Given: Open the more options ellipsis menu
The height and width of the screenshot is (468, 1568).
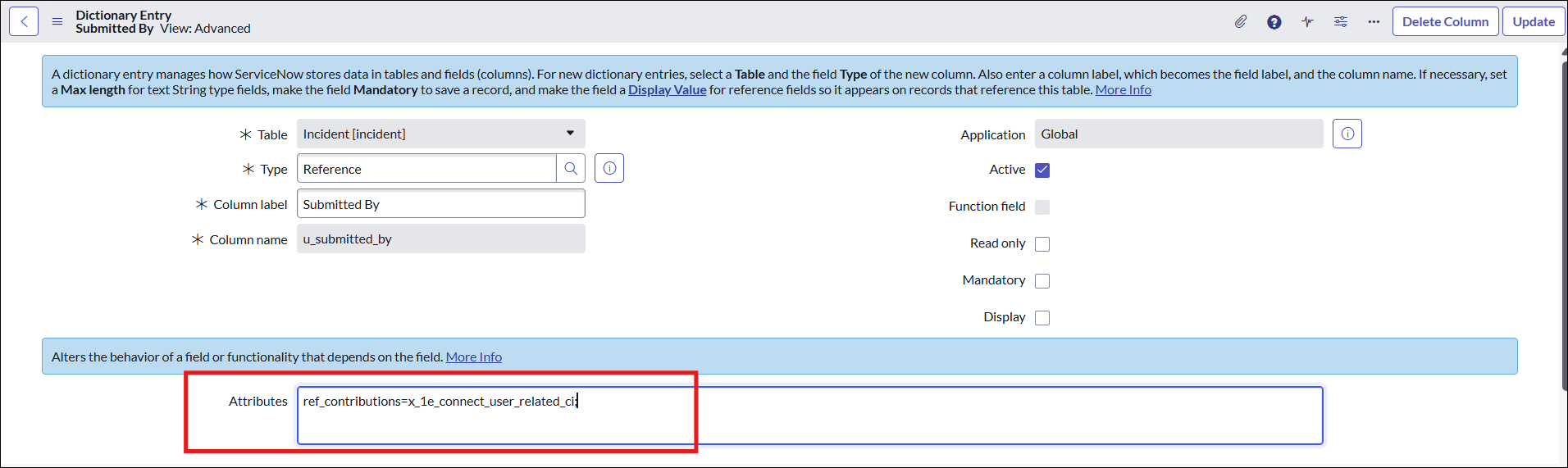Looking at the screenshot, I should tap(1374, 22).
